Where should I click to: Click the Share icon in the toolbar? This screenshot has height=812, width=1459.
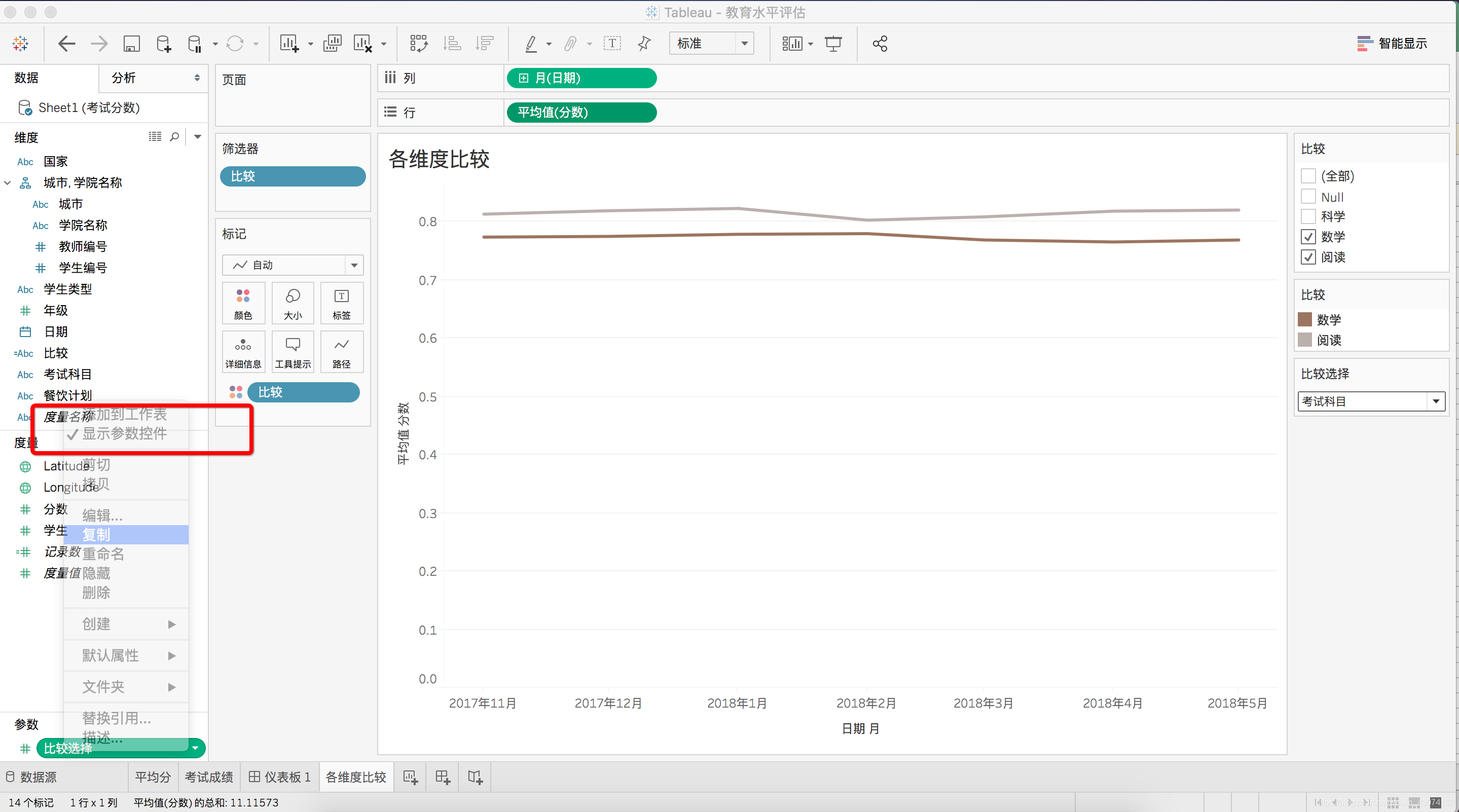(x=880, y=43)
